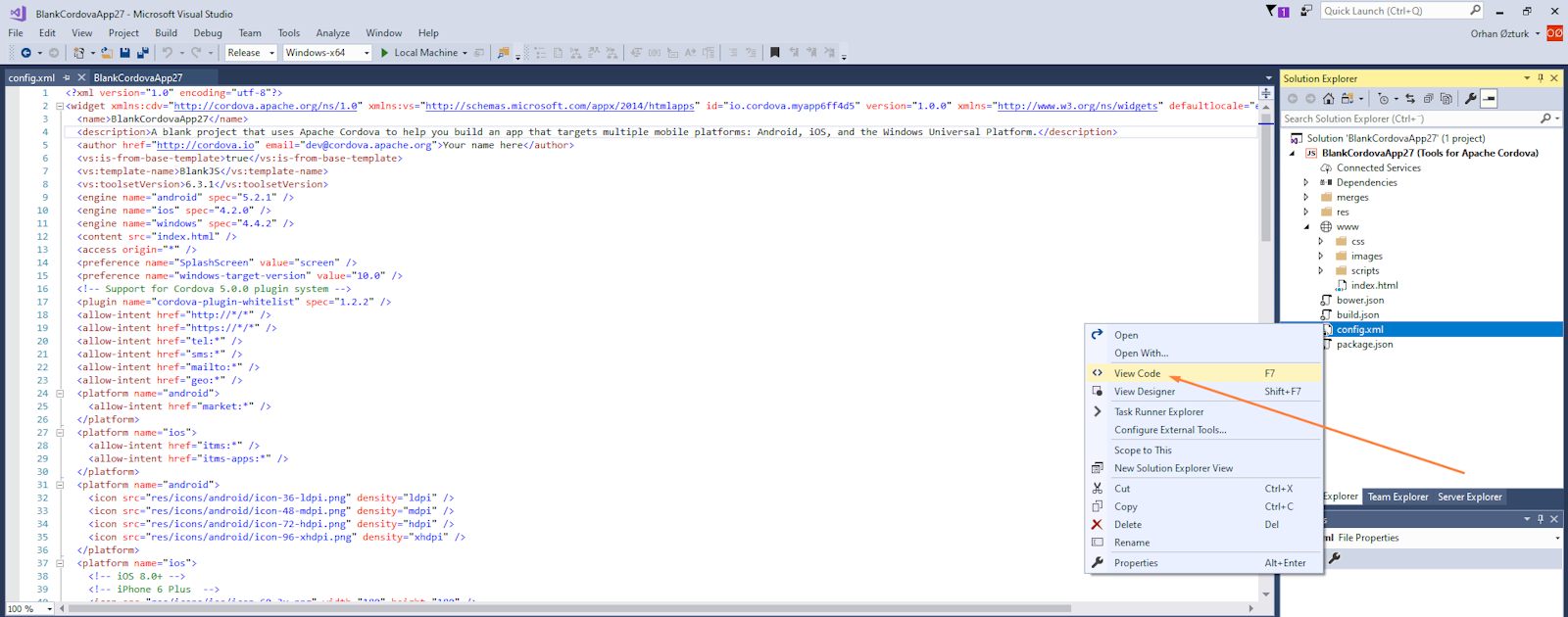Click the Solution Explorer Home icon
The image size is (1568, 617).
(1328, 98)
